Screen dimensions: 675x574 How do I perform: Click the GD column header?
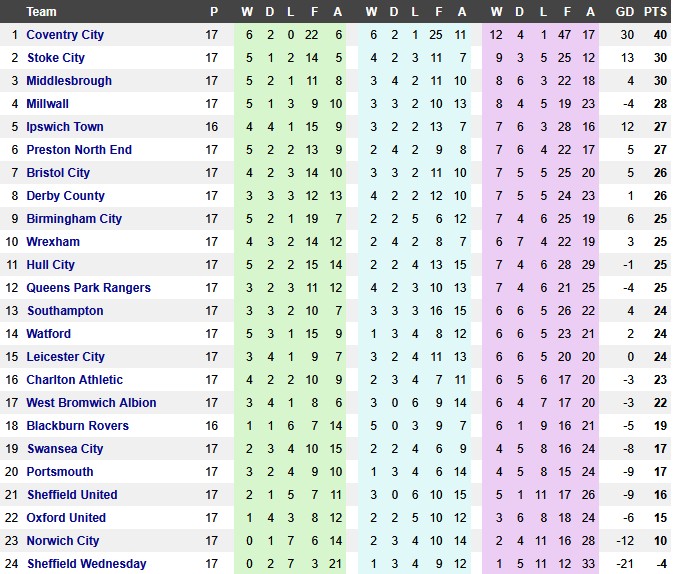625,12
